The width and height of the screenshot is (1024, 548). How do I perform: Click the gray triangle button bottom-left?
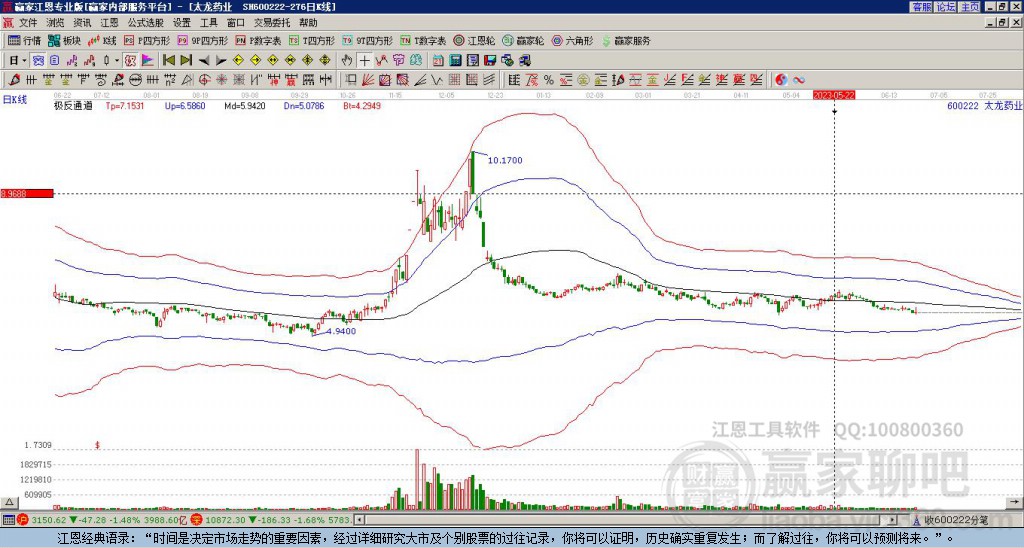pyautogui.click(x=8, y=502)
